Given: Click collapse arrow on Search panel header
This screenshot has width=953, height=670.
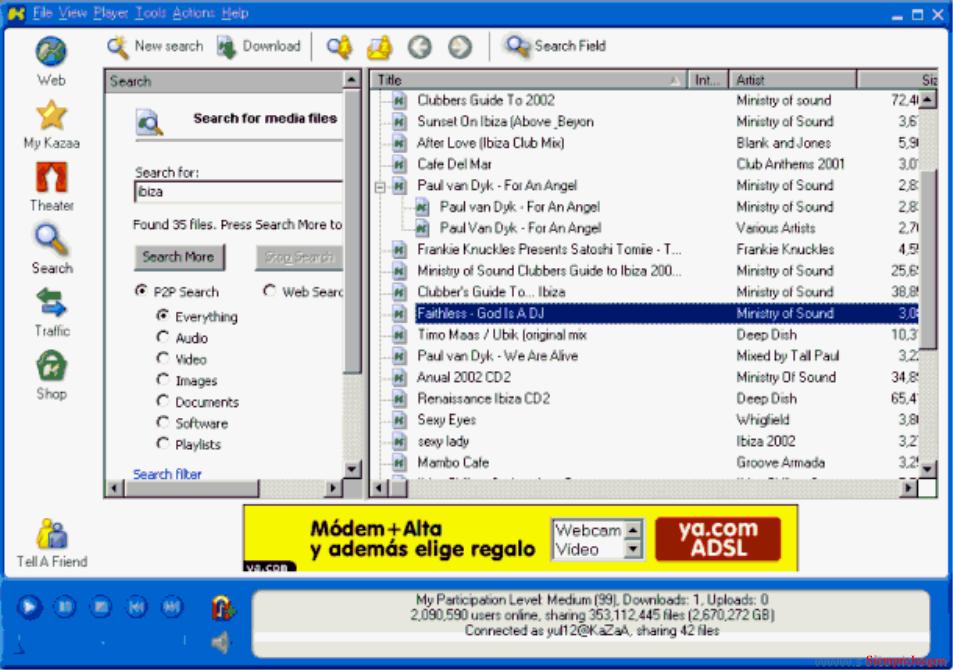Looking at the screenshot, I should [x=351, y=80].
